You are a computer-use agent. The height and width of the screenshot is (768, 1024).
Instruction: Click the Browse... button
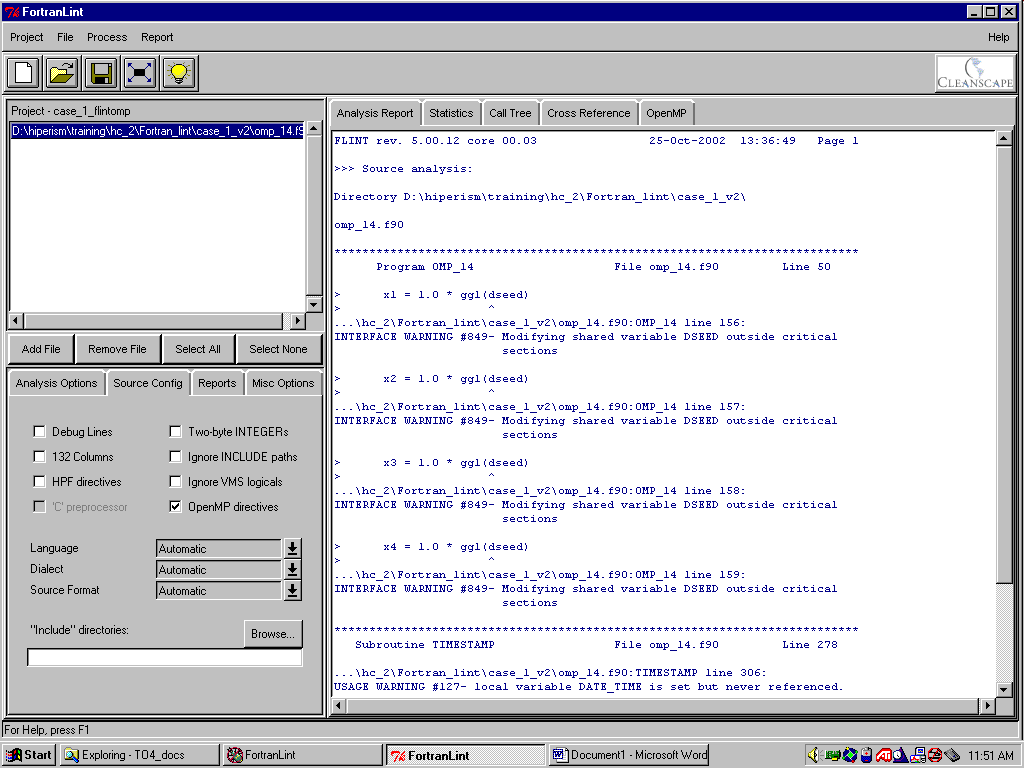pyautogui.click(x=273, y=633)
